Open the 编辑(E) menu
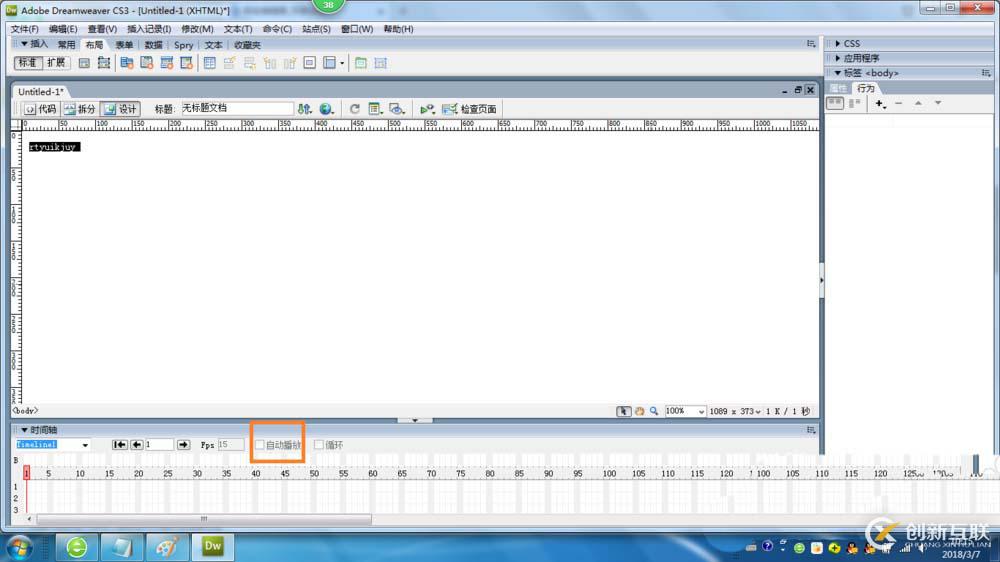 62,29
